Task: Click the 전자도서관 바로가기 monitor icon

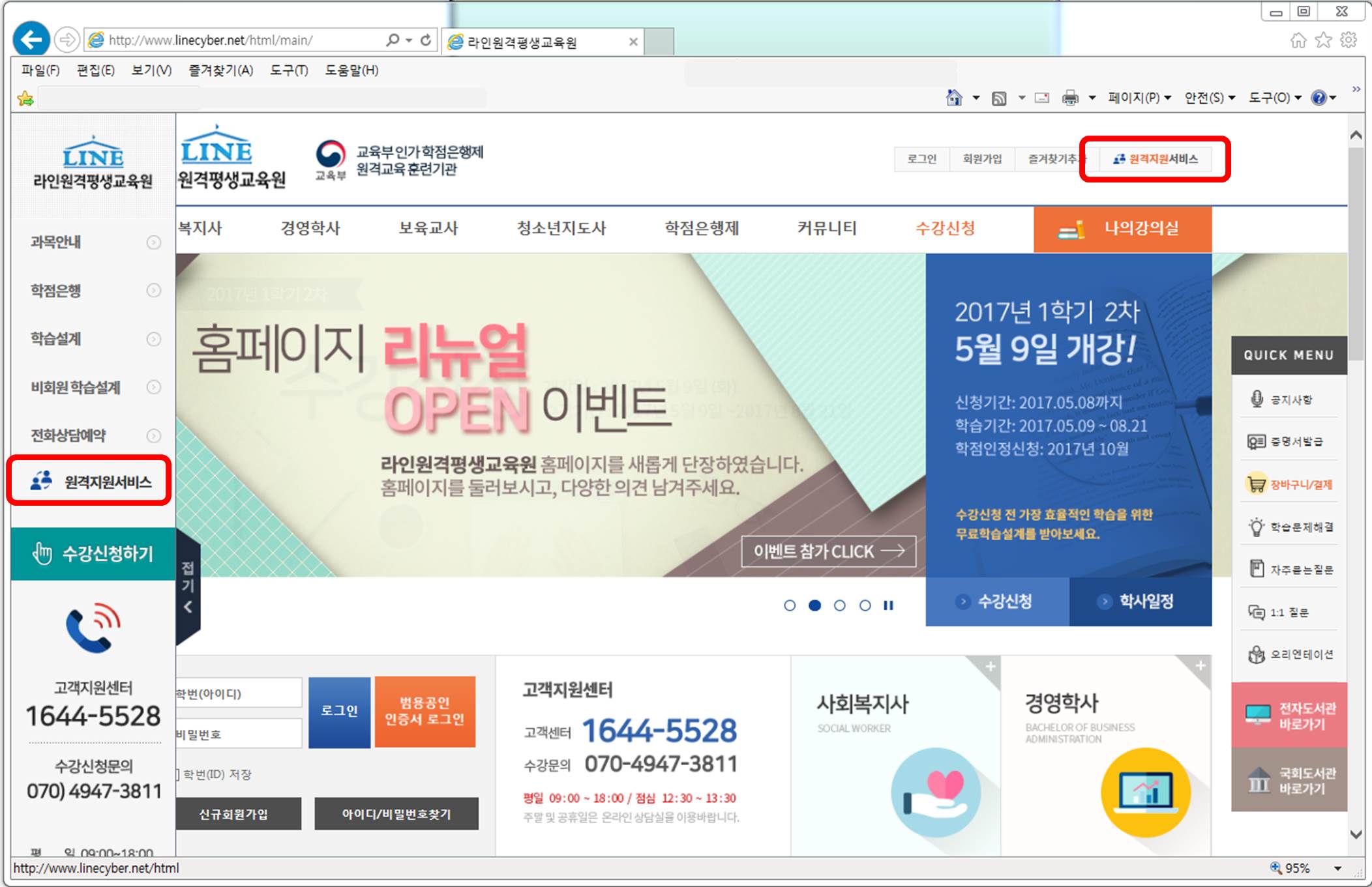Action: click(x=1257, y=715)
